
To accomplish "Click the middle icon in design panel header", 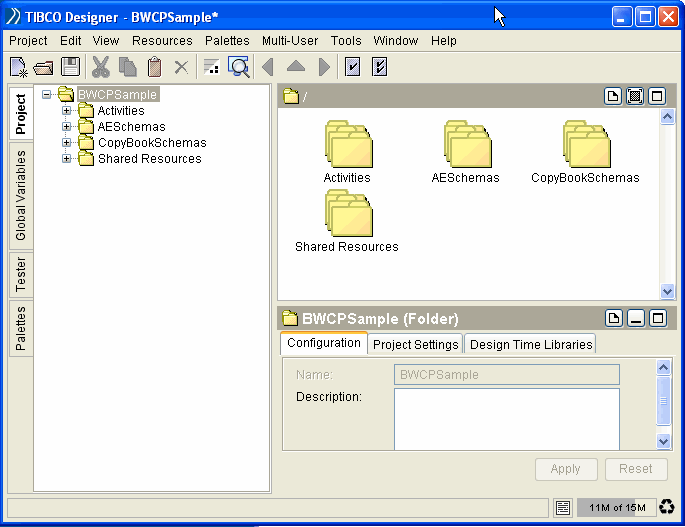I will 635,96.
